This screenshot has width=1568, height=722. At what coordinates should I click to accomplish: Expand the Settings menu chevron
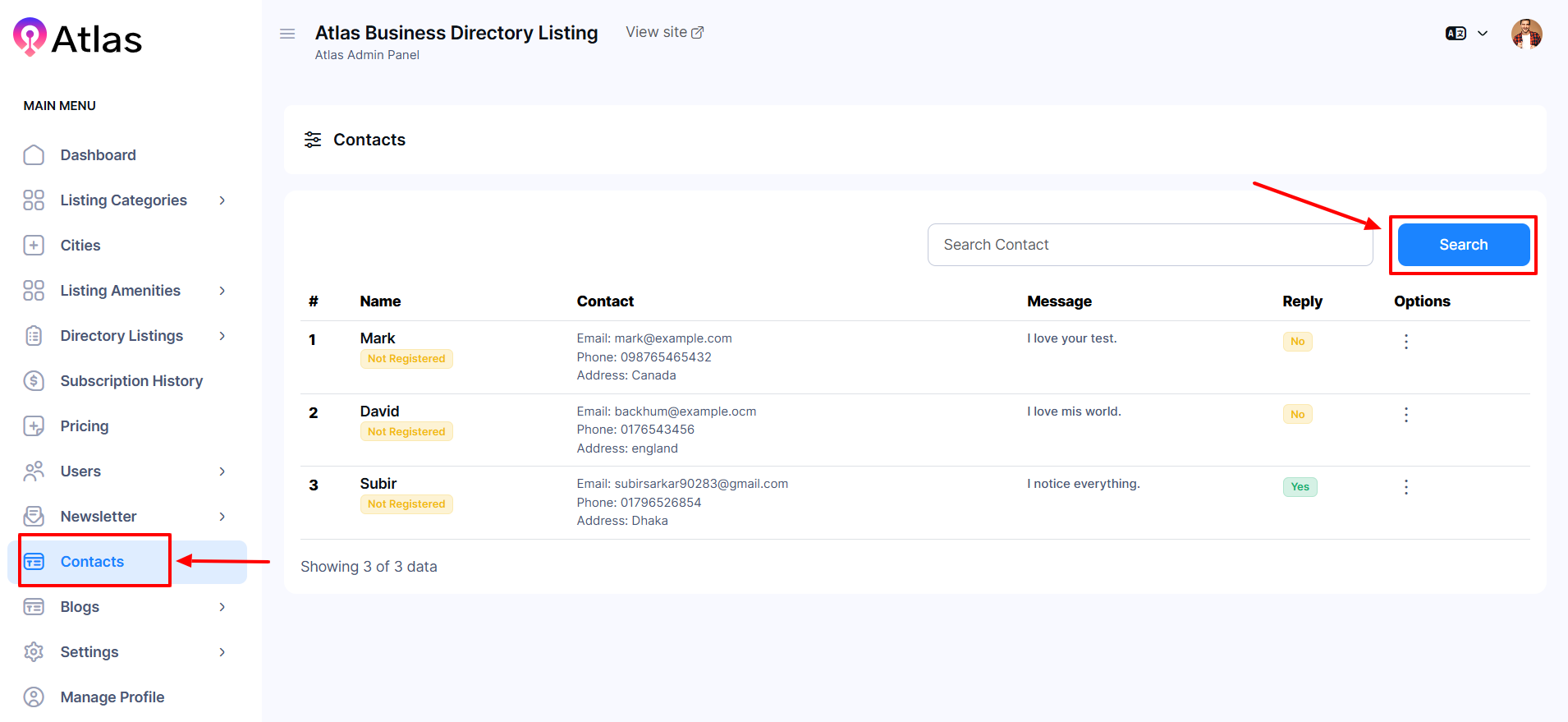click(x=222, y=652)
